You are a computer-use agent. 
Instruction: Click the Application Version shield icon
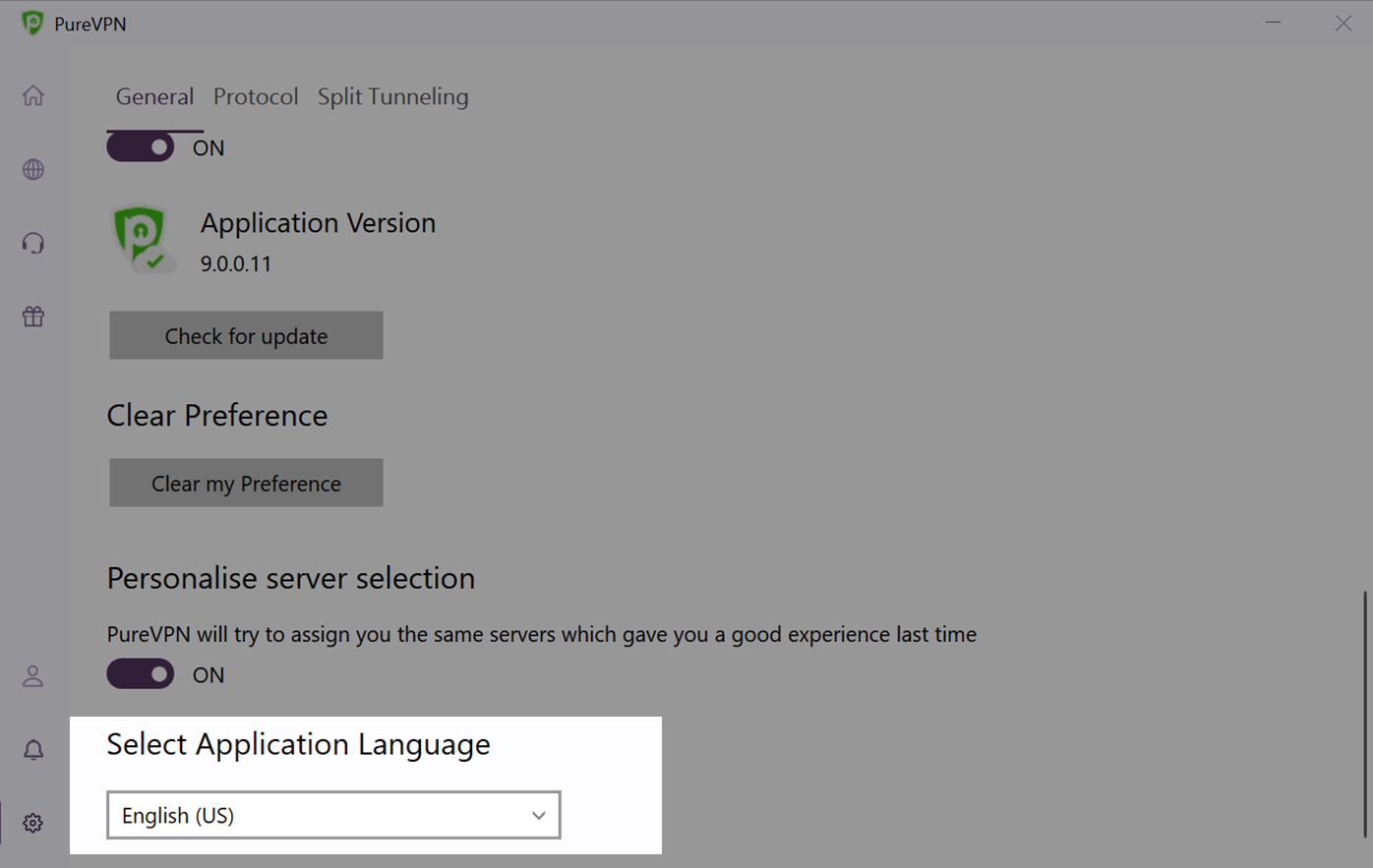[x=142, y=239]
